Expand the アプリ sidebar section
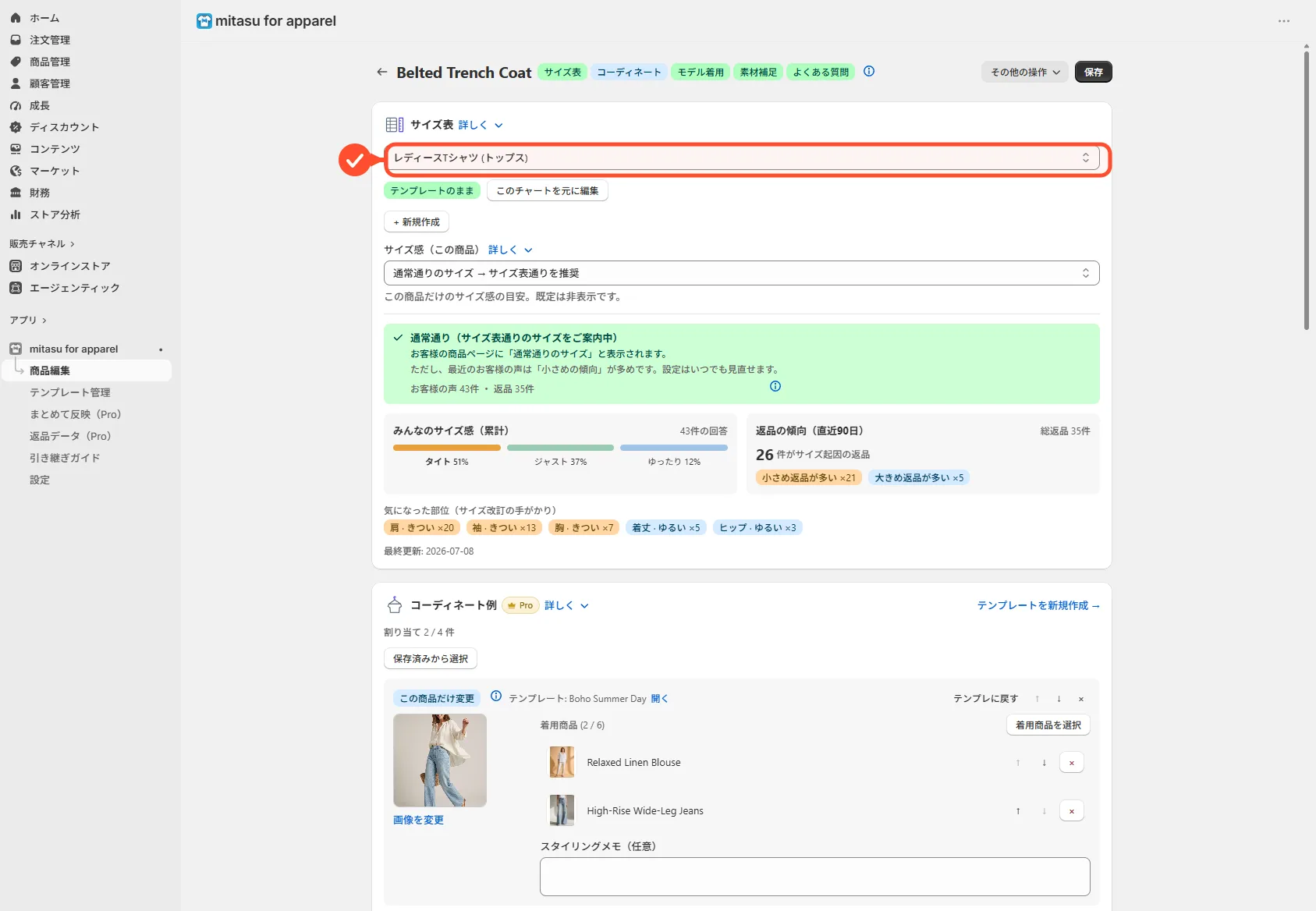The width and height of the screenshot is (1316, 911). (x=28, y=320)
